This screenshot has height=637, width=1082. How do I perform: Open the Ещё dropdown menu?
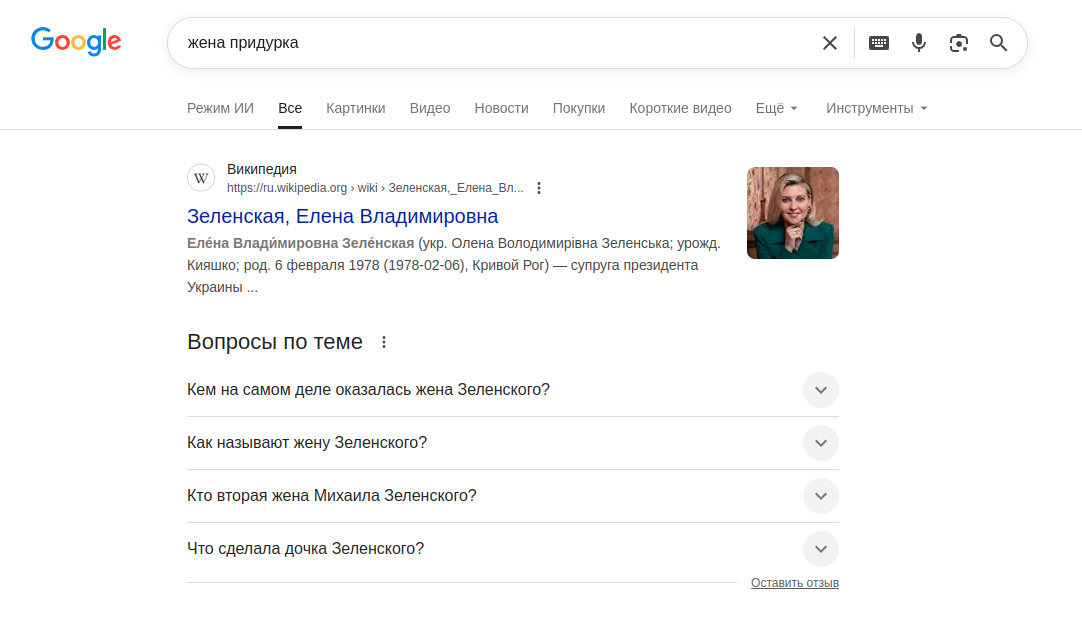pyautogui.click(x=776, y=108)
